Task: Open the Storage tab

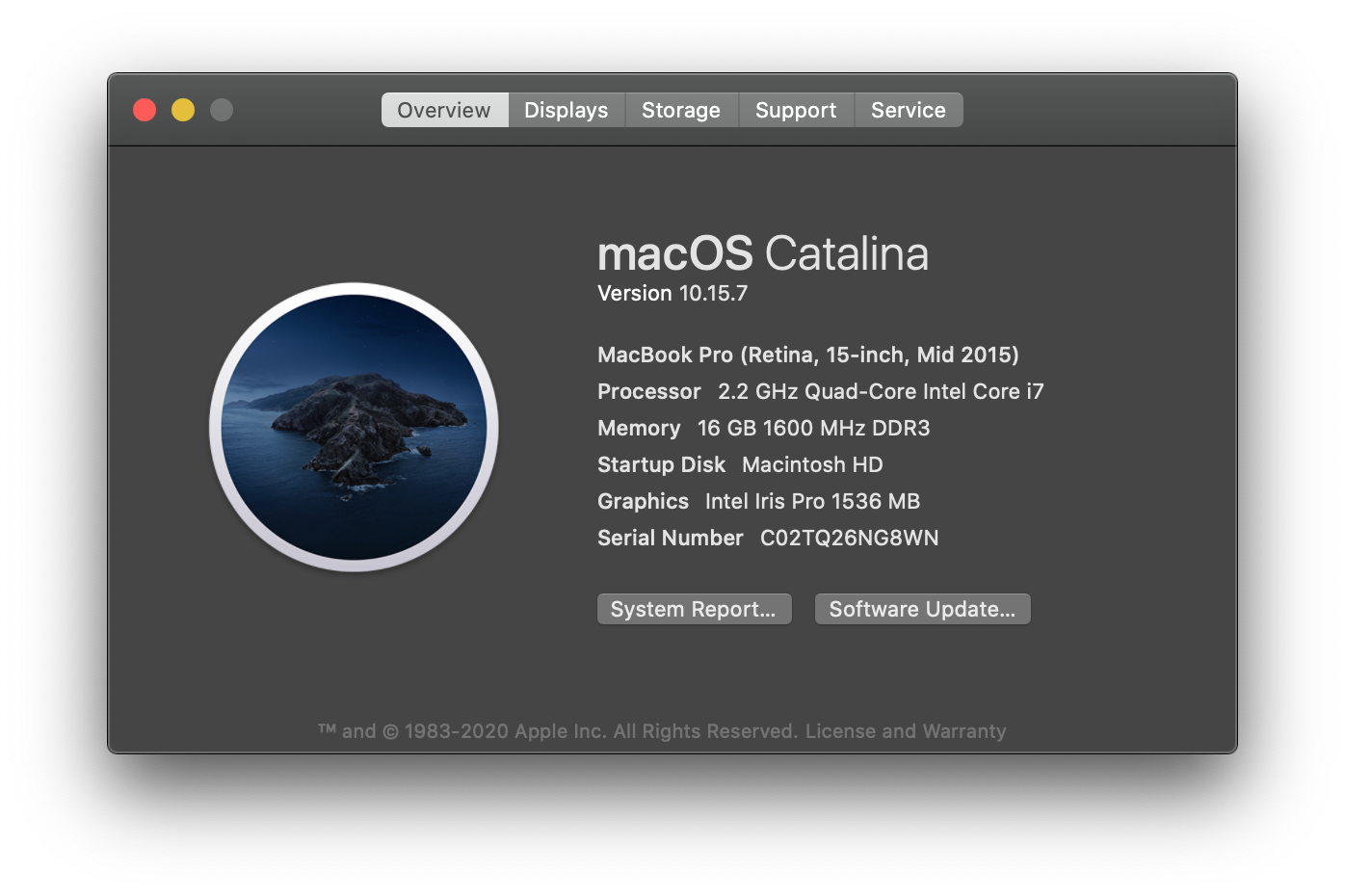Action: 681,110
